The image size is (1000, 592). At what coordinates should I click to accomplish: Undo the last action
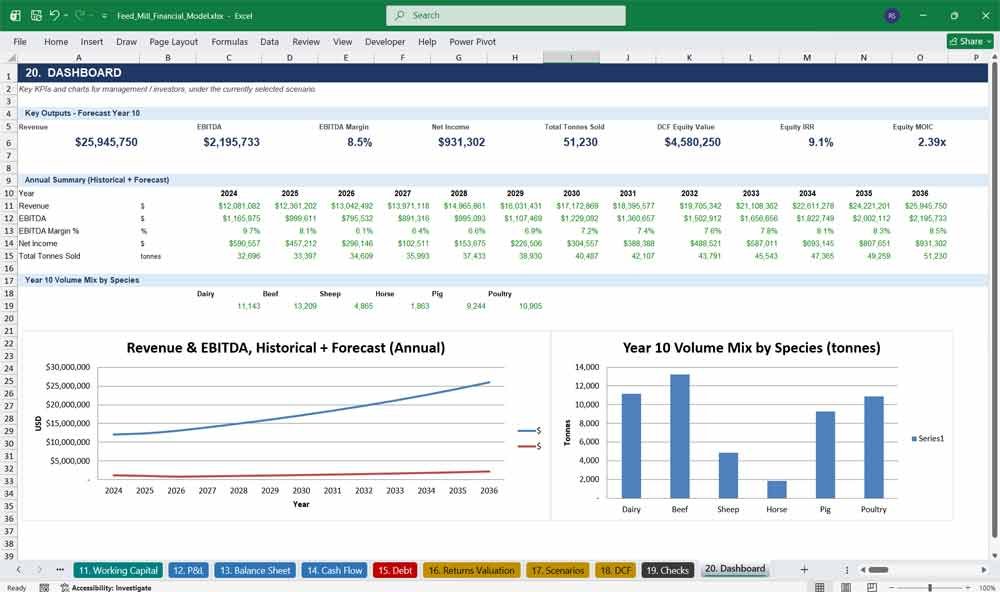55,15
